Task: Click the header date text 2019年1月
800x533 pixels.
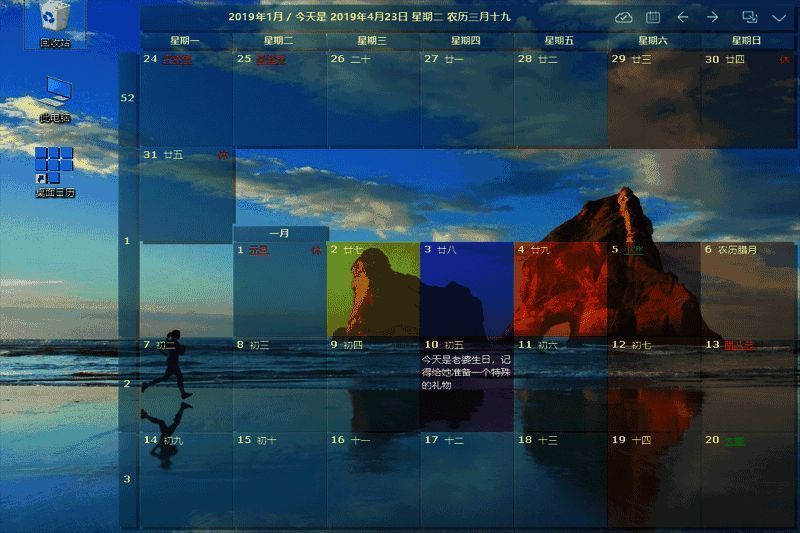Action: (x=255, y=17)
